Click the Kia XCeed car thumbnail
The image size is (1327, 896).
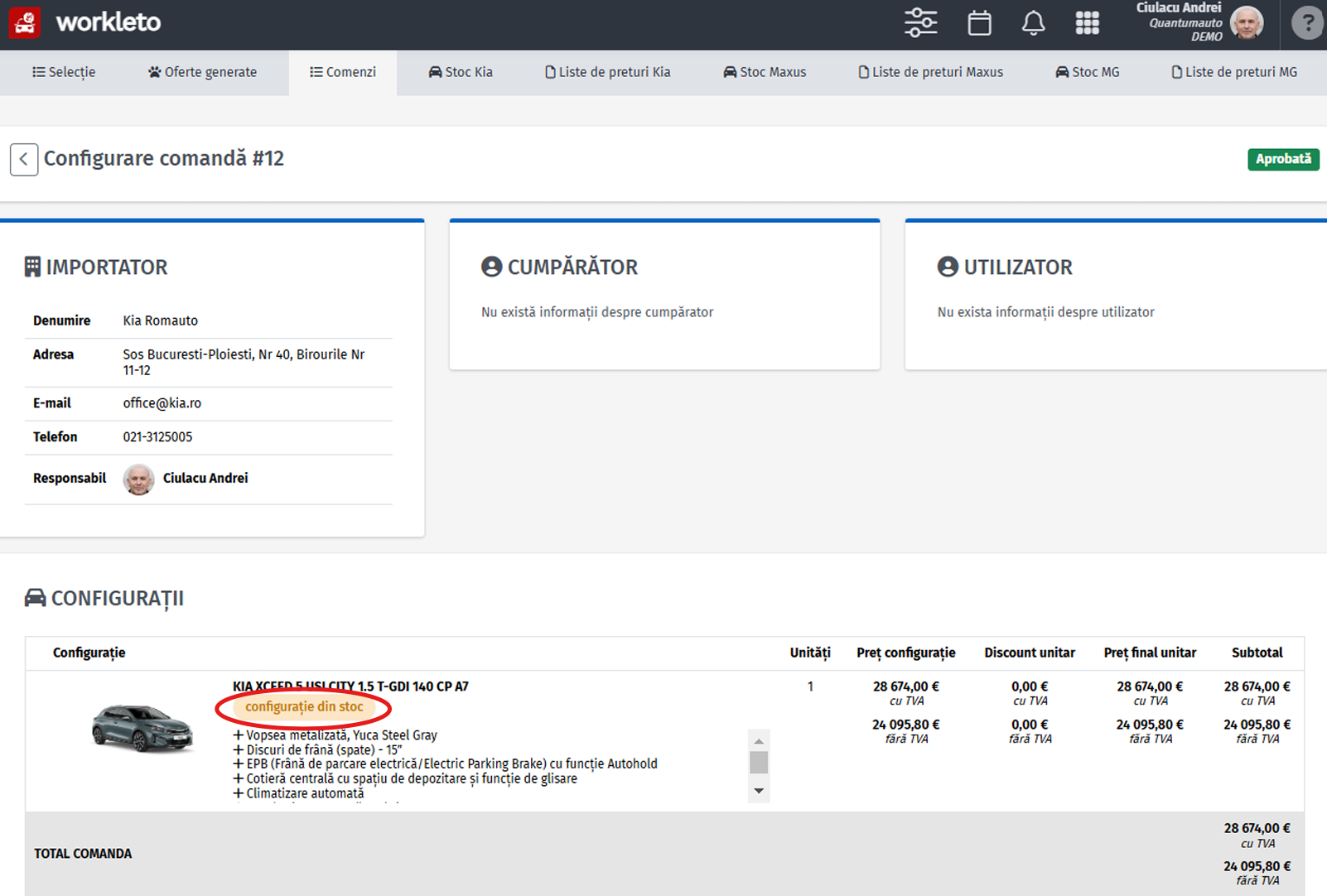142,727
